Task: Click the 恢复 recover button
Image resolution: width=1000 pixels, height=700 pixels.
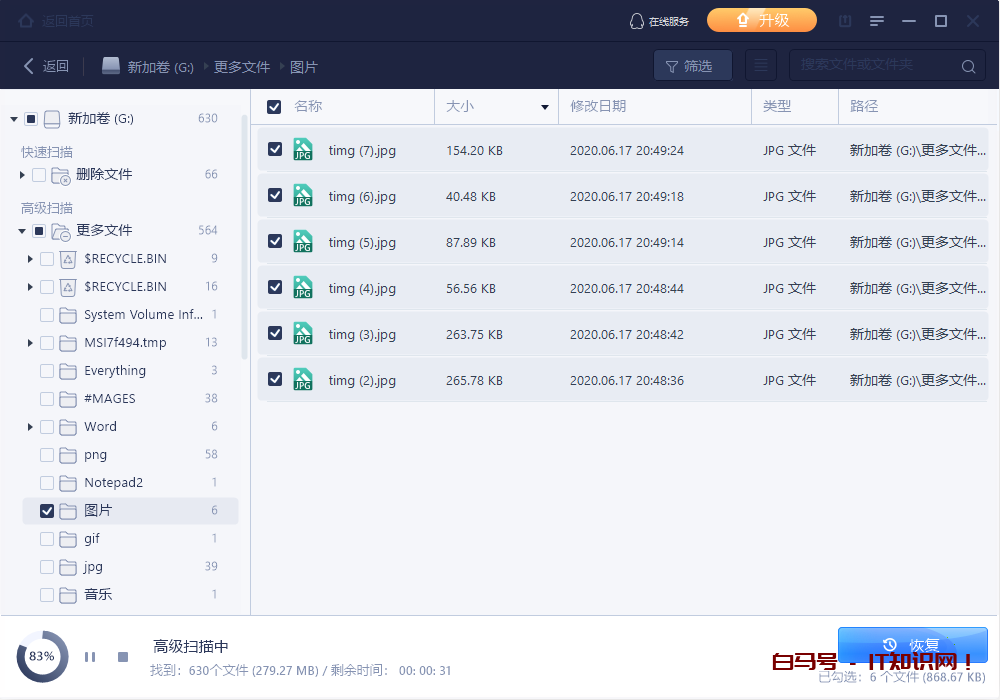Action: pyautogui.click(x=912, y=642)
